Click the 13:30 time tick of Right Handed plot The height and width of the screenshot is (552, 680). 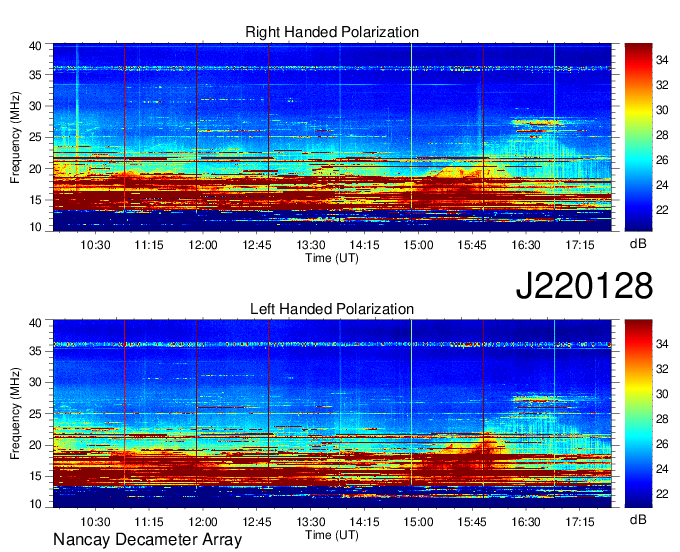[311, 245]
